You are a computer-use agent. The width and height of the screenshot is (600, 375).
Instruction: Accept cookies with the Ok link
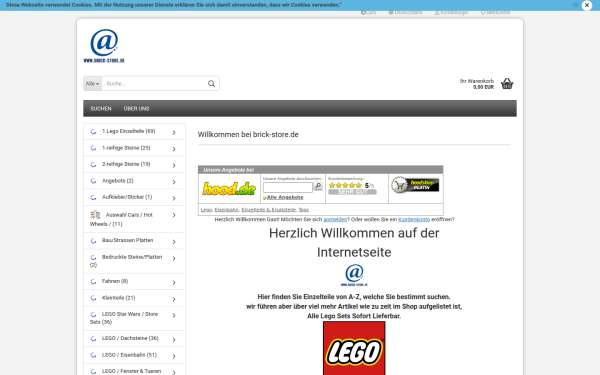click(x=575, y=5)
